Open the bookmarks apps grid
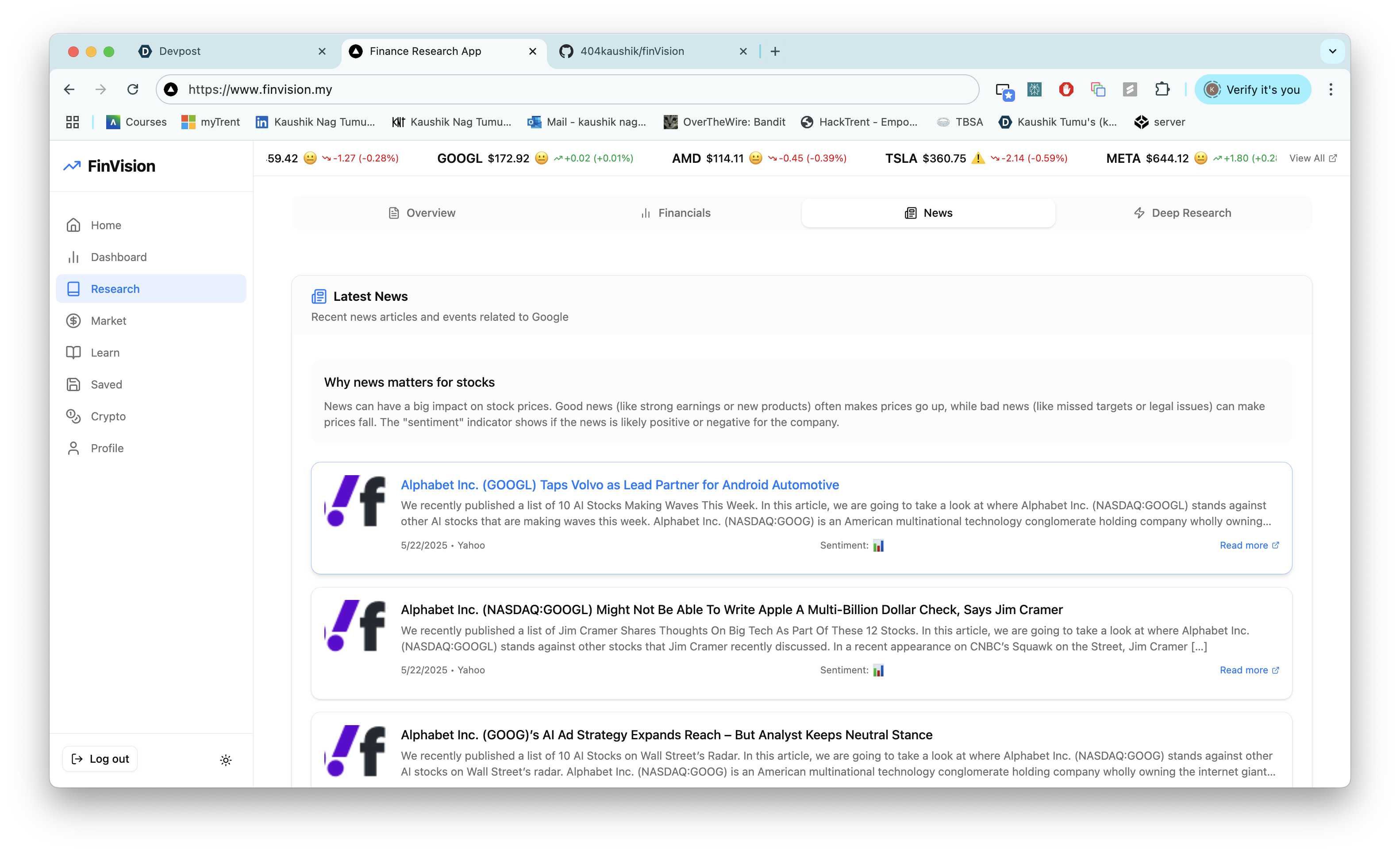The width and height of the screenshot is (1400, 853). click(x=72, y=122)
